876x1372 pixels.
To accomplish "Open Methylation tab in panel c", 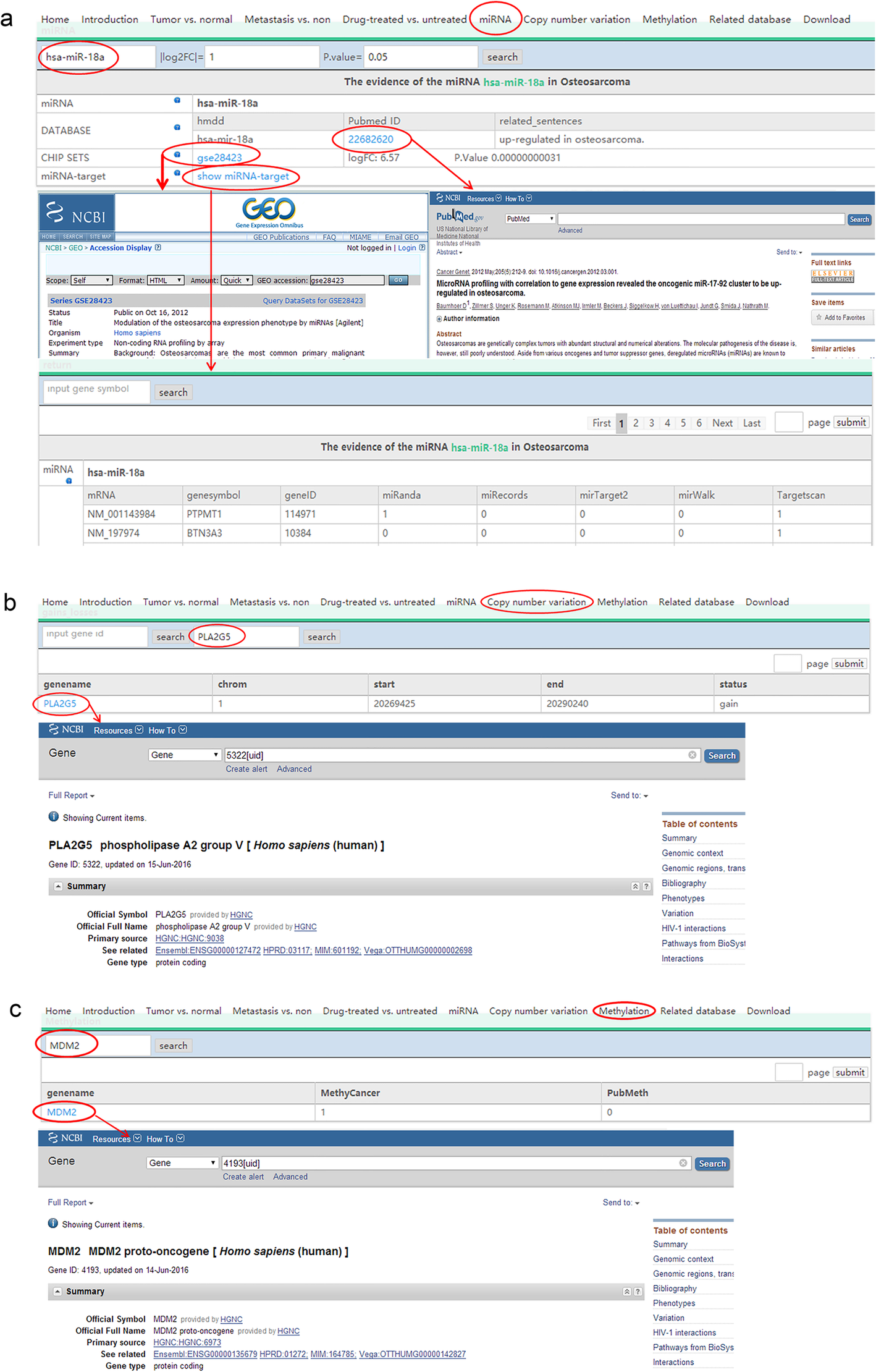I will tap(624, 1011).
